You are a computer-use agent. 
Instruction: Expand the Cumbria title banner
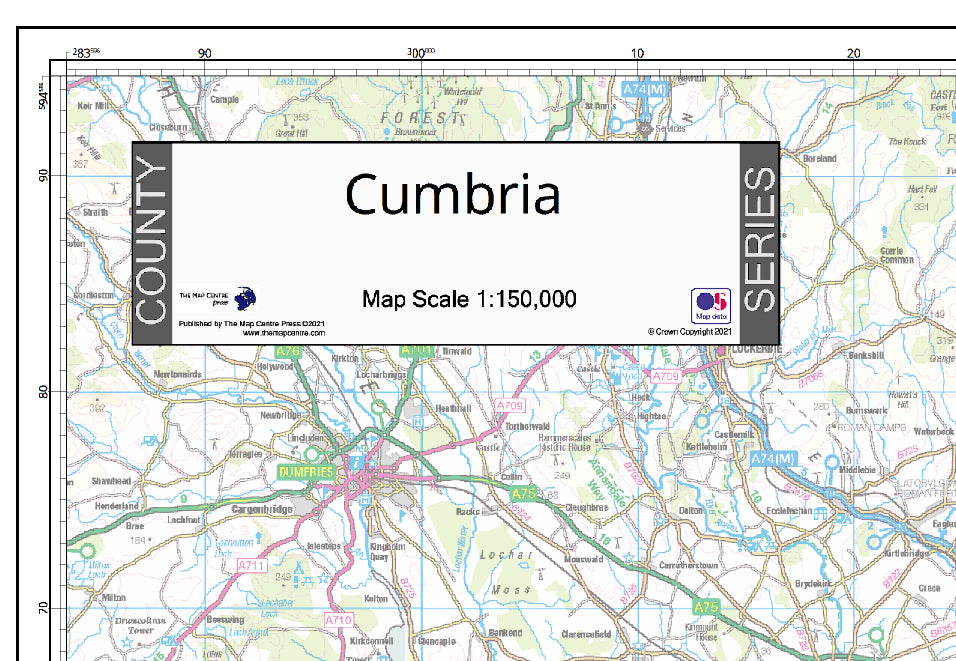pos(454,198)
